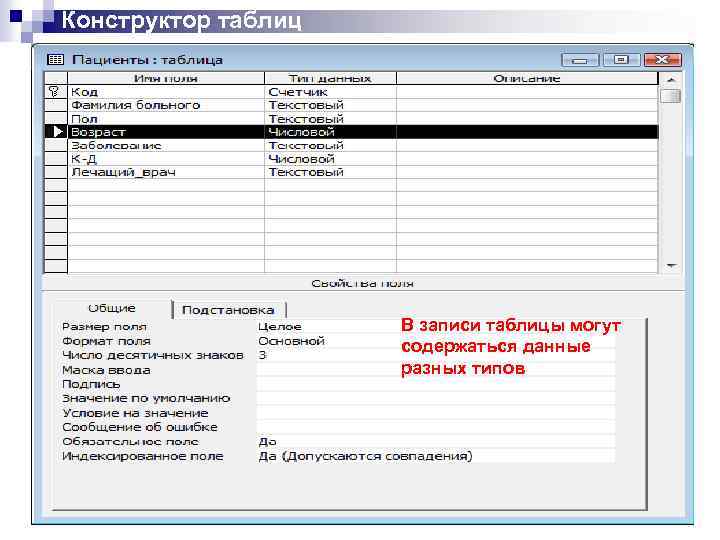
Task: Click the Подпись property field
Action: pyautogui.click(x=435, y=384)
